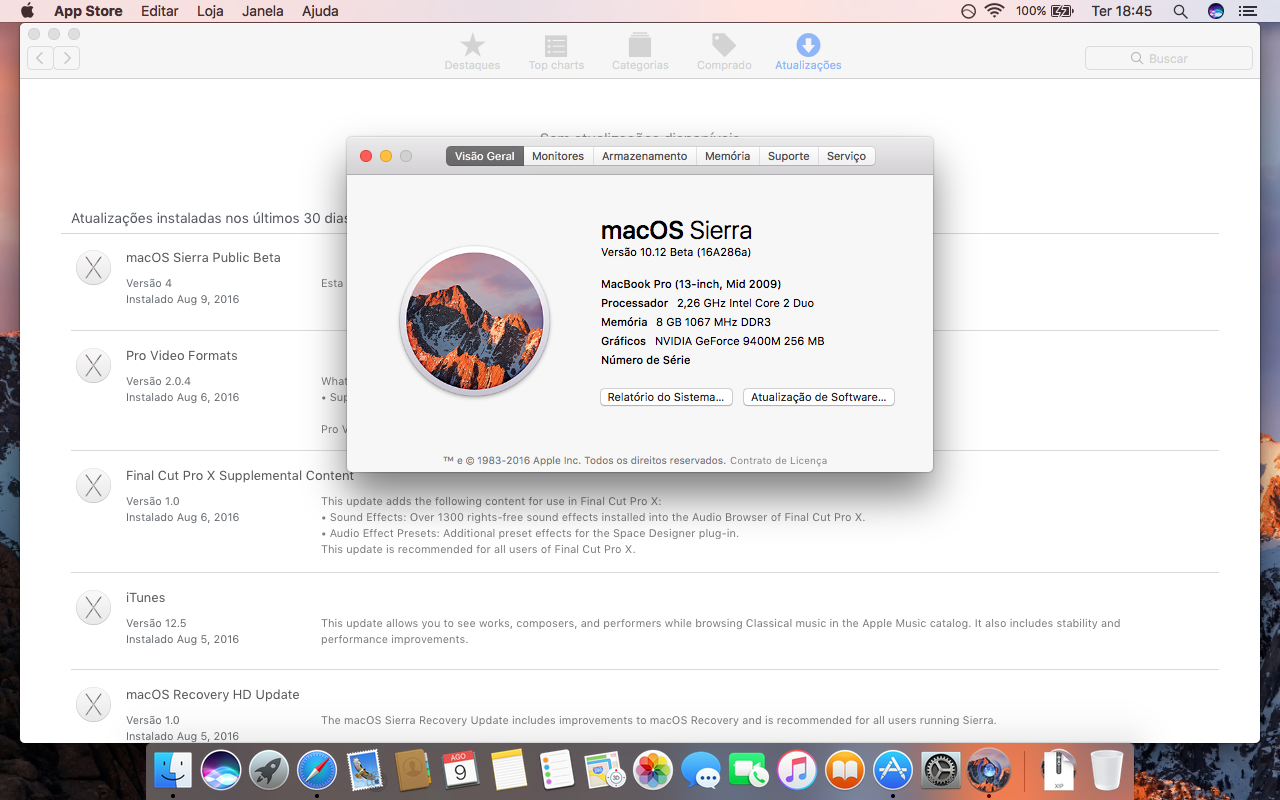
Task: Open Launchpad from the Dock
Action: (x=269, y=770)
